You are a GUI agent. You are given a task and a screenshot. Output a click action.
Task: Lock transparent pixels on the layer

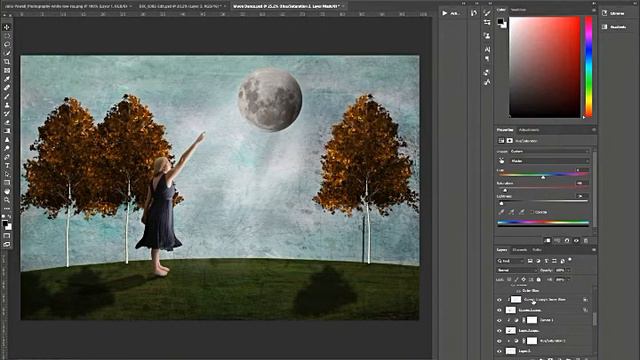coord(509,280)
